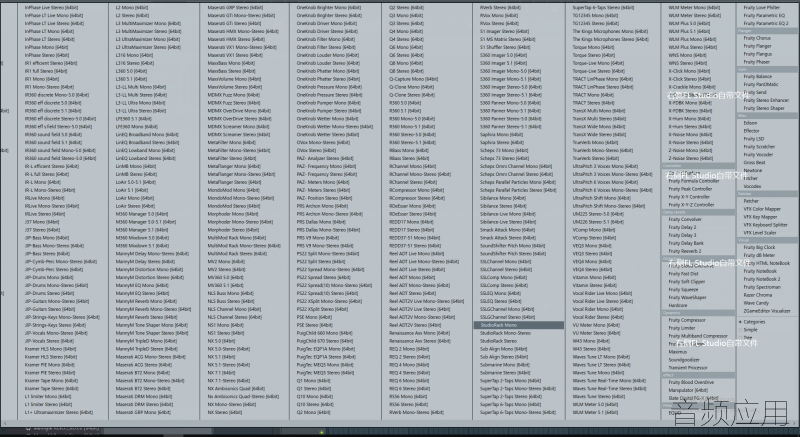This screenshot has height=437, width=800.
Task: Choose OneKnob Driver Mono [64bit]
Action: pyautogui.click(x=327, y=23)
